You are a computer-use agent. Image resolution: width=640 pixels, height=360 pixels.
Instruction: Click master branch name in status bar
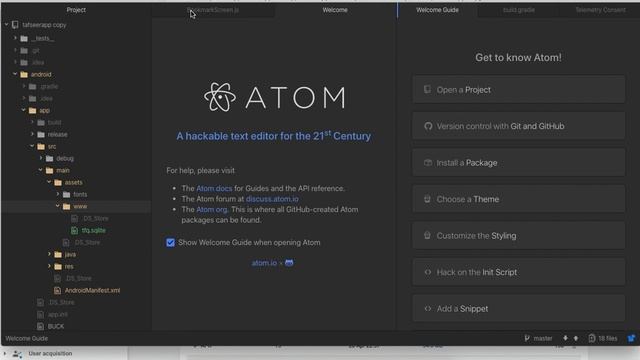pyautogui.click(x=542, y=338)
